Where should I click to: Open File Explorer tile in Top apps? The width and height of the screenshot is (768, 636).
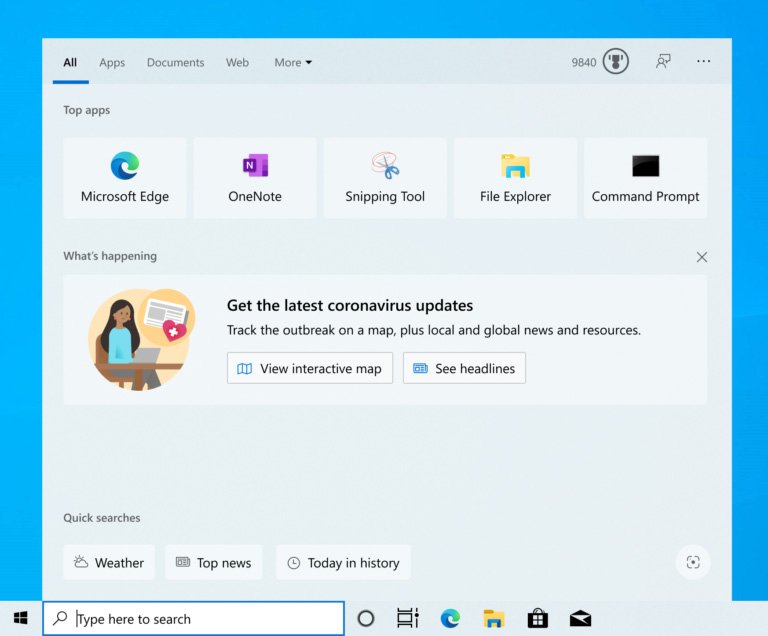pyautogui.click(x=515, y=178)
